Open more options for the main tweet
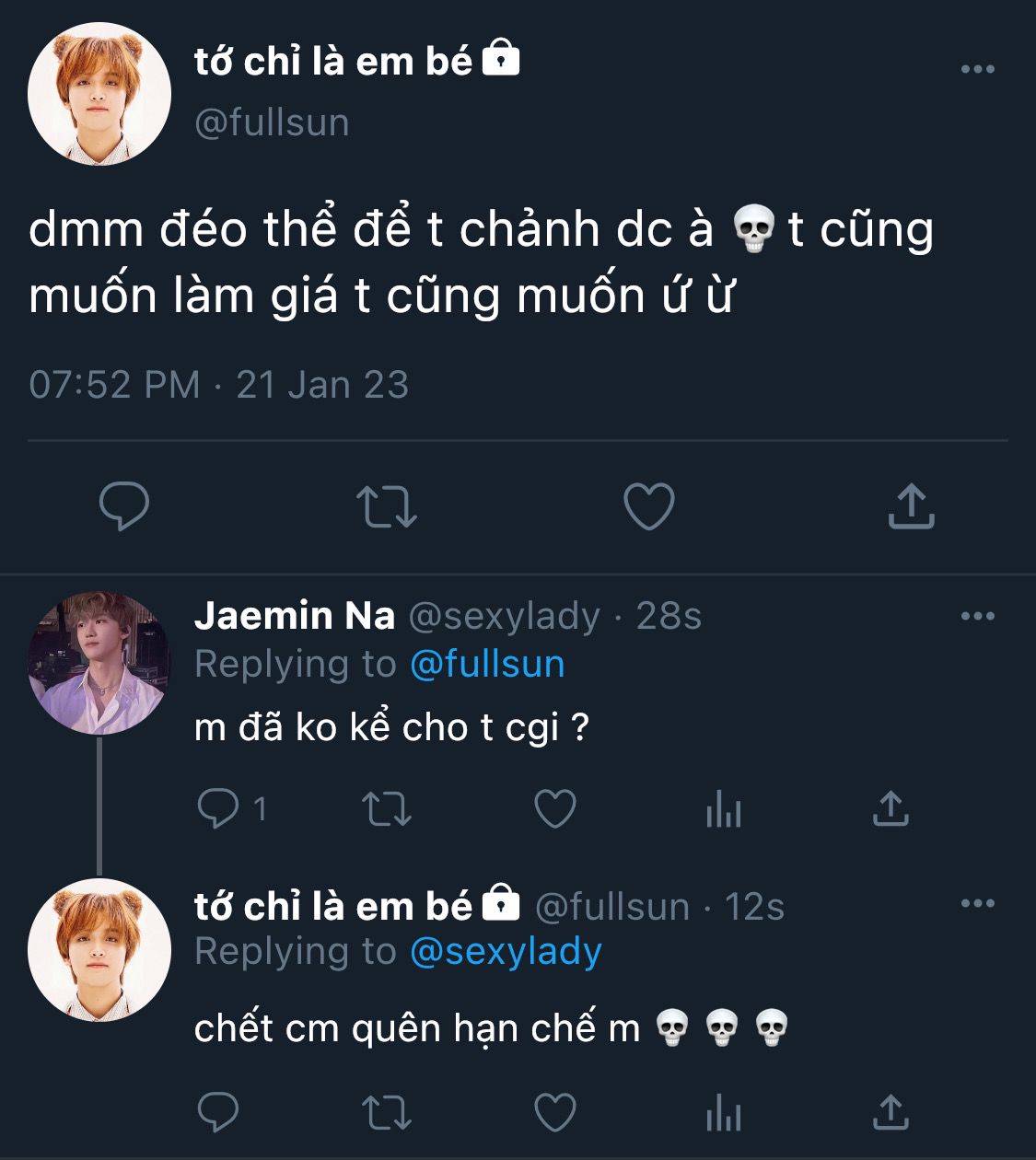Viewport: 1036px width, 1160px height. (977, 69)
